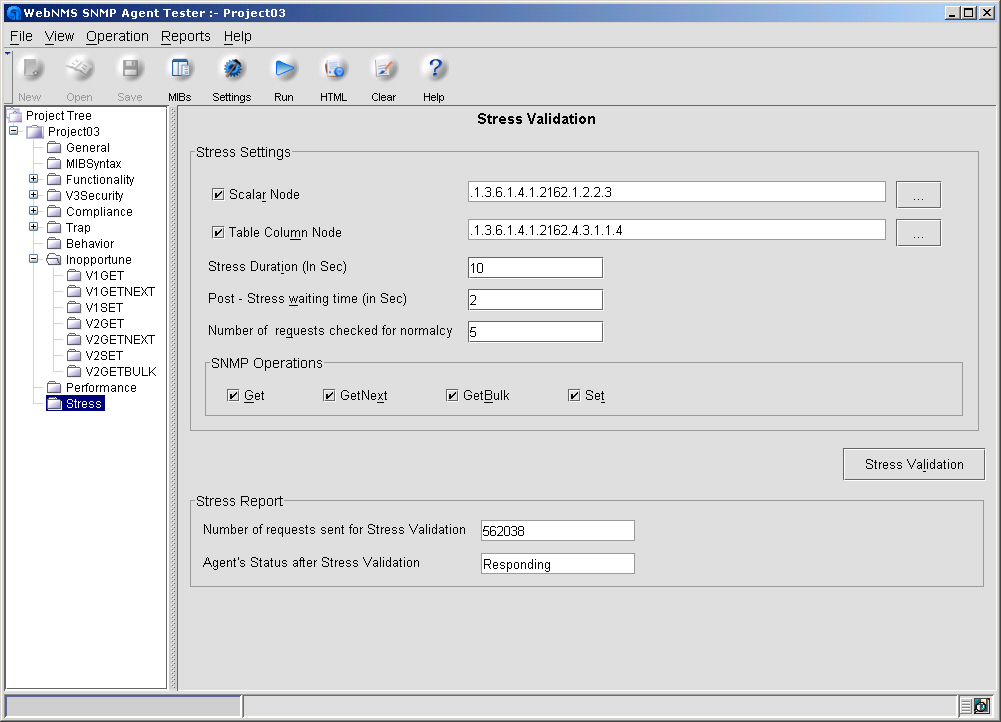The image size is (1001, 722).
Task: Open the Operation menu
Action: 117,36
